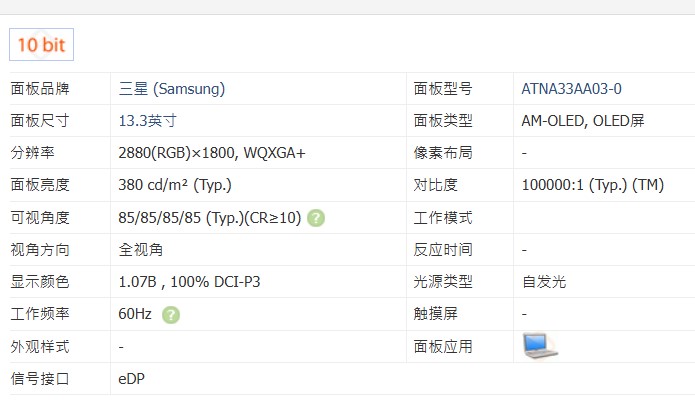Click the laptop panel application icon
This screenshot has width=695, height=407.
pyautogui.click(x=539, y=345)
